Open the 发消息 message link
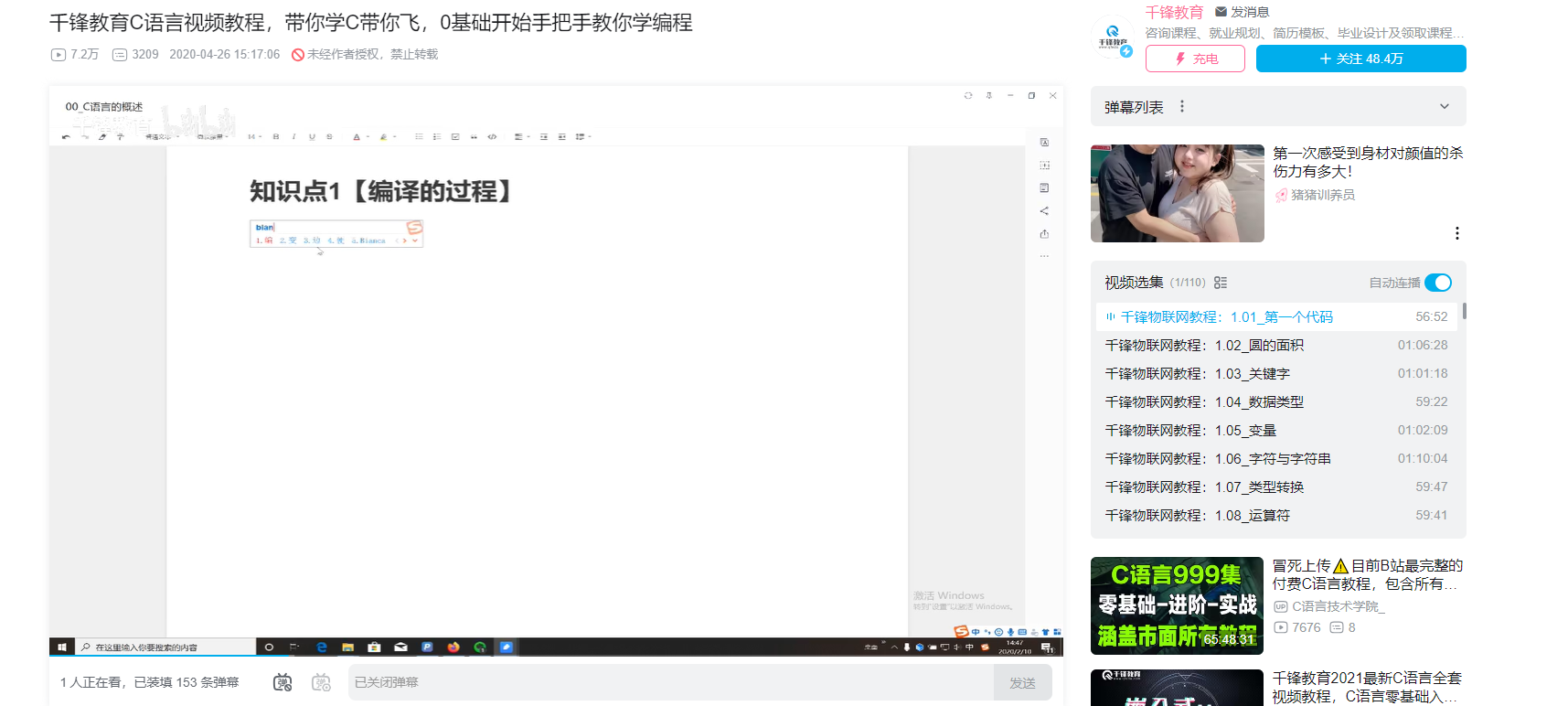 [x=1242, y=12]
